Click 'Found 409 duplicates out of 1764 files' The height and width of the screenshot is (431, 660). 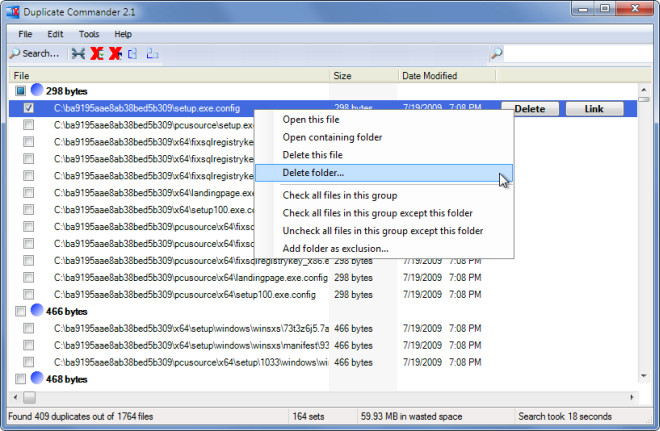point(80,416)
